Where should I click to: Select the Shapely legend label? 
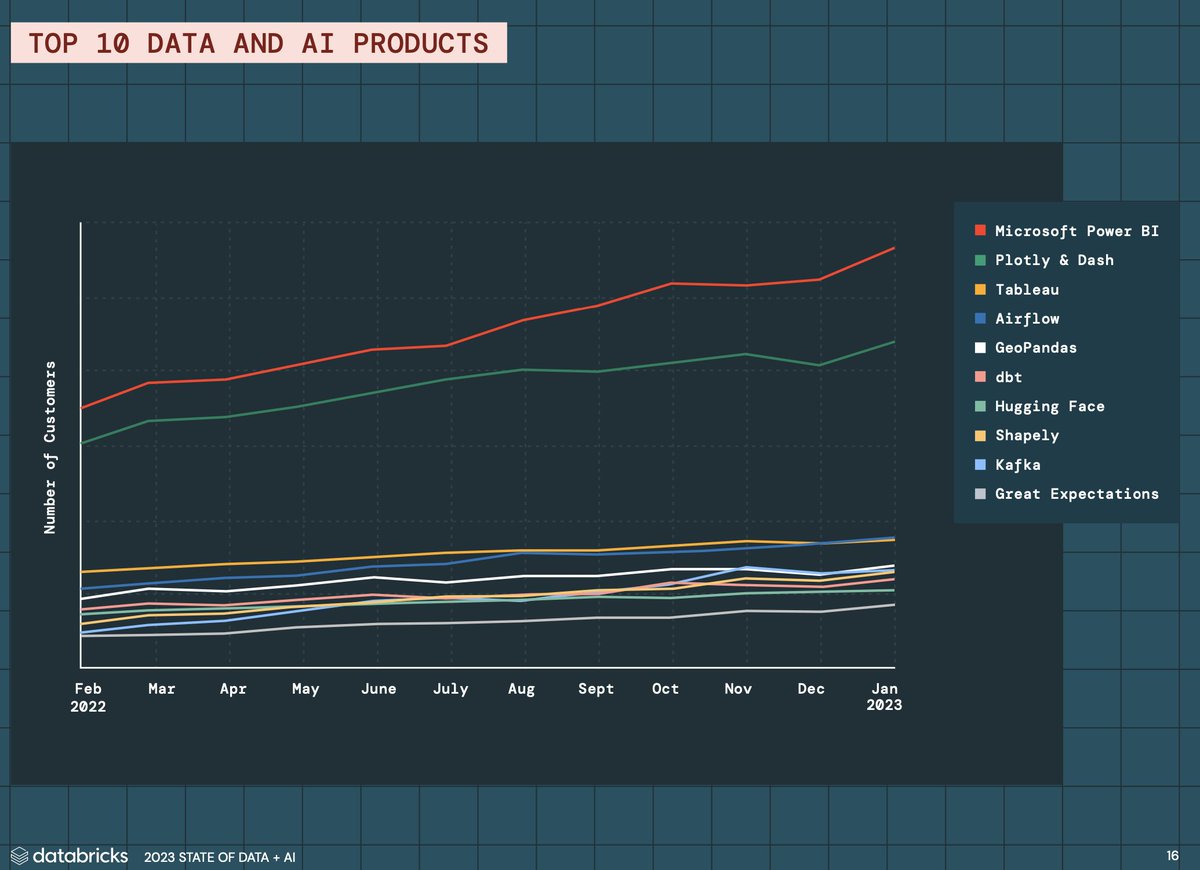click(1027, 436)
